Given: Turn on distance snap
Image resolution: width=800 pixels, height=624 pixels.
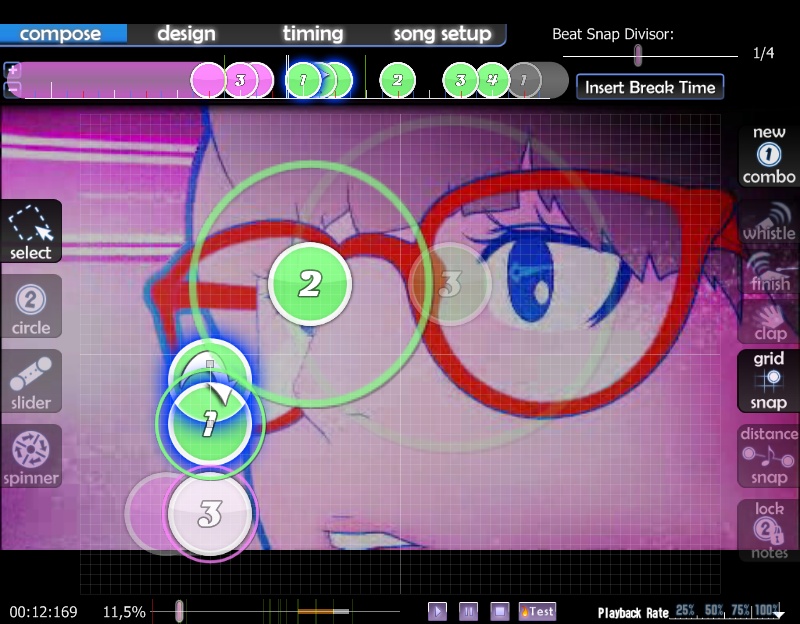Looking at the screenshot, I should click(769, 456).
